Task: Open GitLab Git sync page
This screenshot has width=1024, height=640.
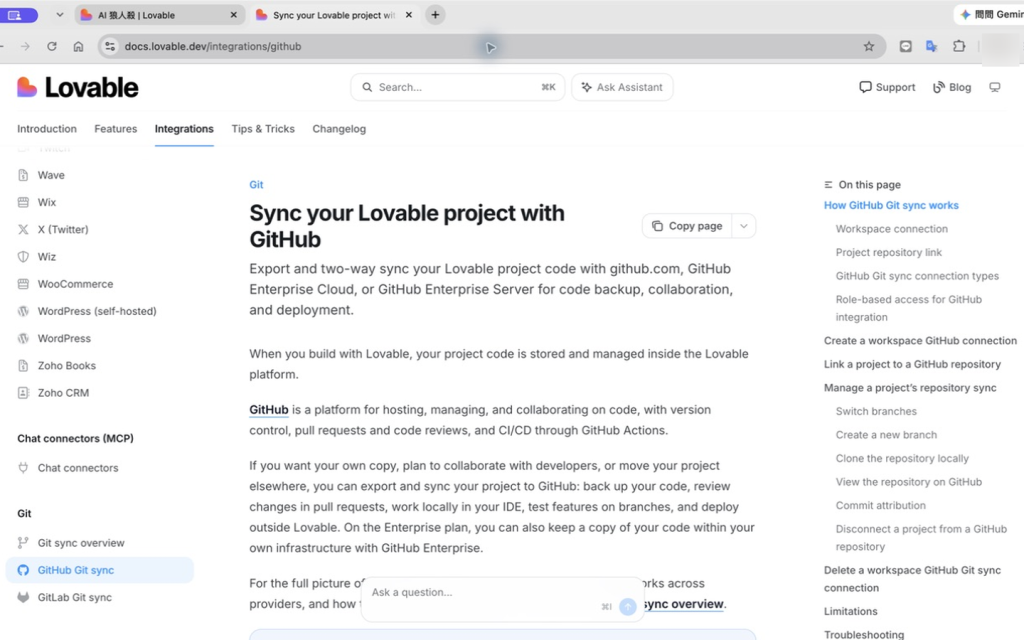Action: coord(74,598)
